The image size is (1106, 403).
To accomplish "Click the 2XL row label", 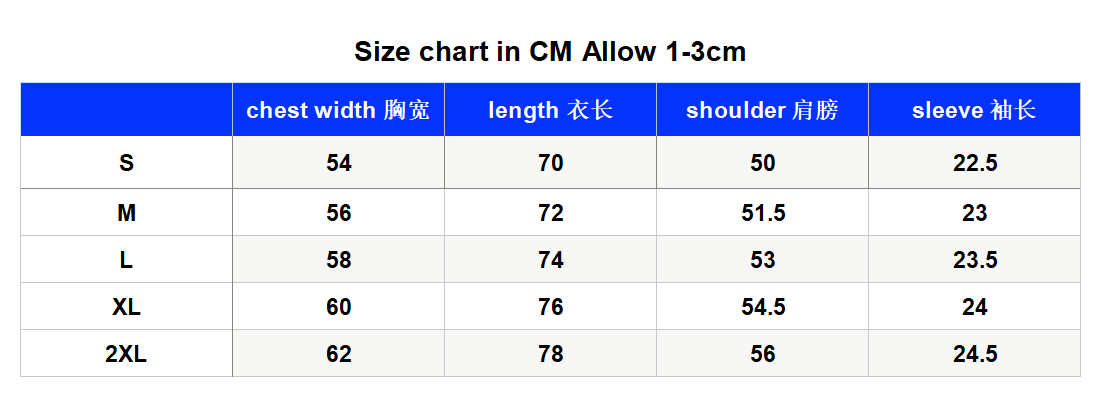I will [x=126, y=354].
